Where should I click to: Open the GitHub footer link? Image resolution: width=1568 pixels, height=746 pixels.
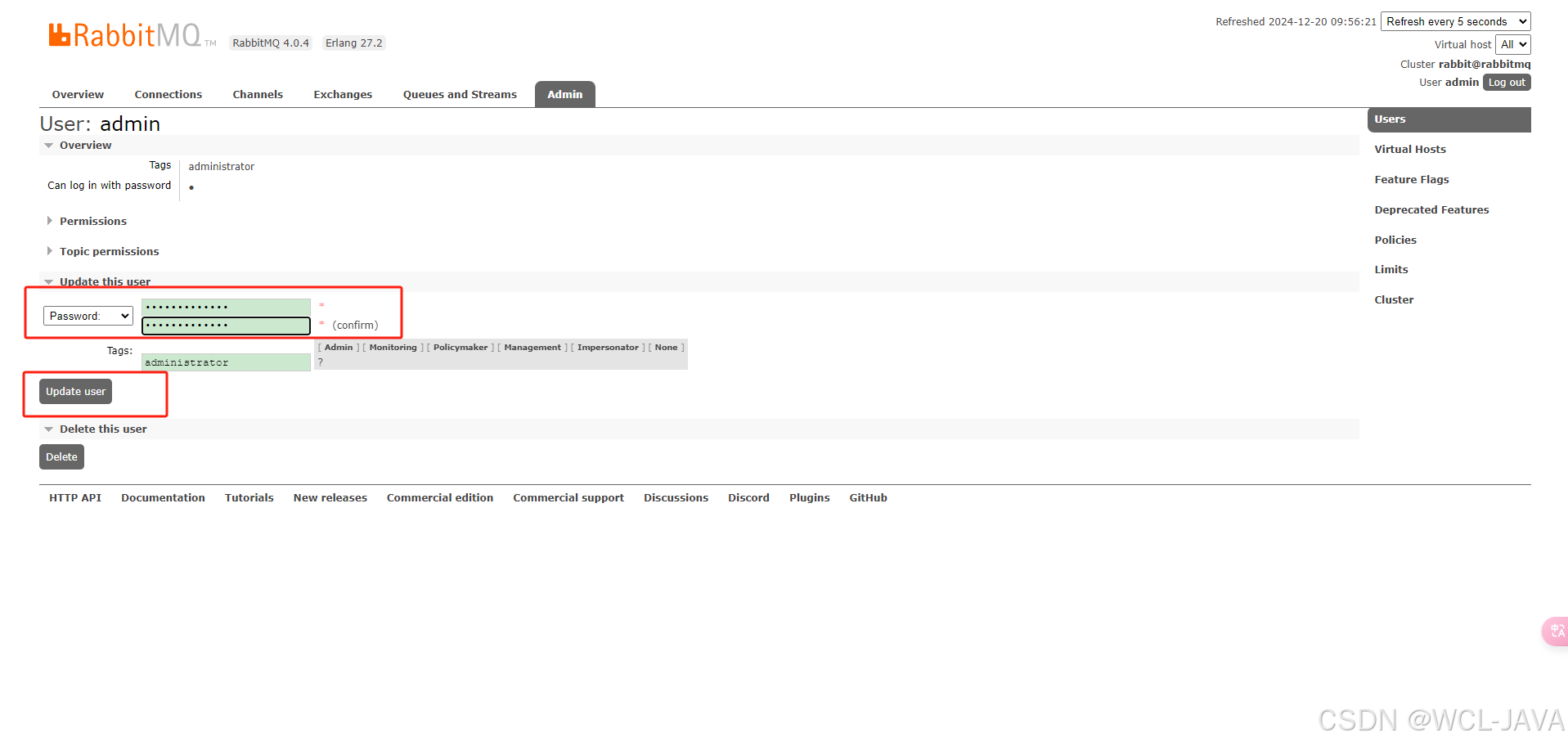coord(868,498)
